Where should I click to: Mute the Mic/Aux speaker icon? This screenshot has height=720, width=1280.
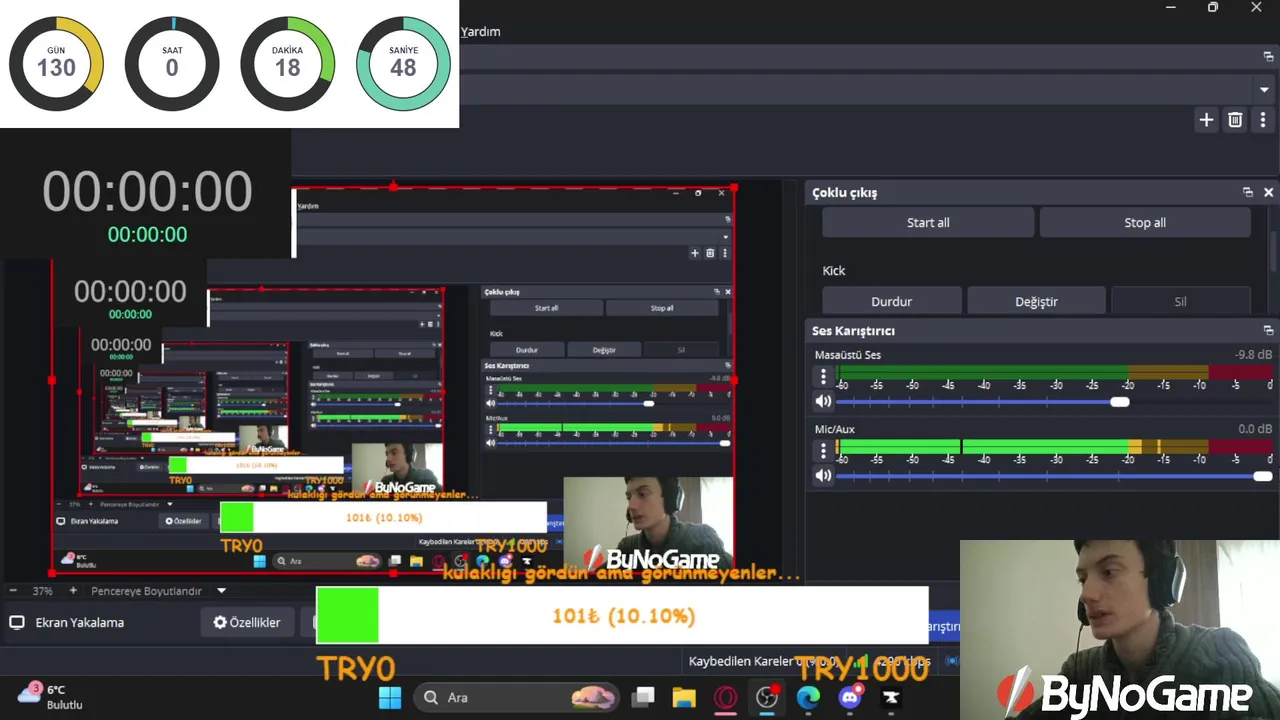click(x=823, y=476)
